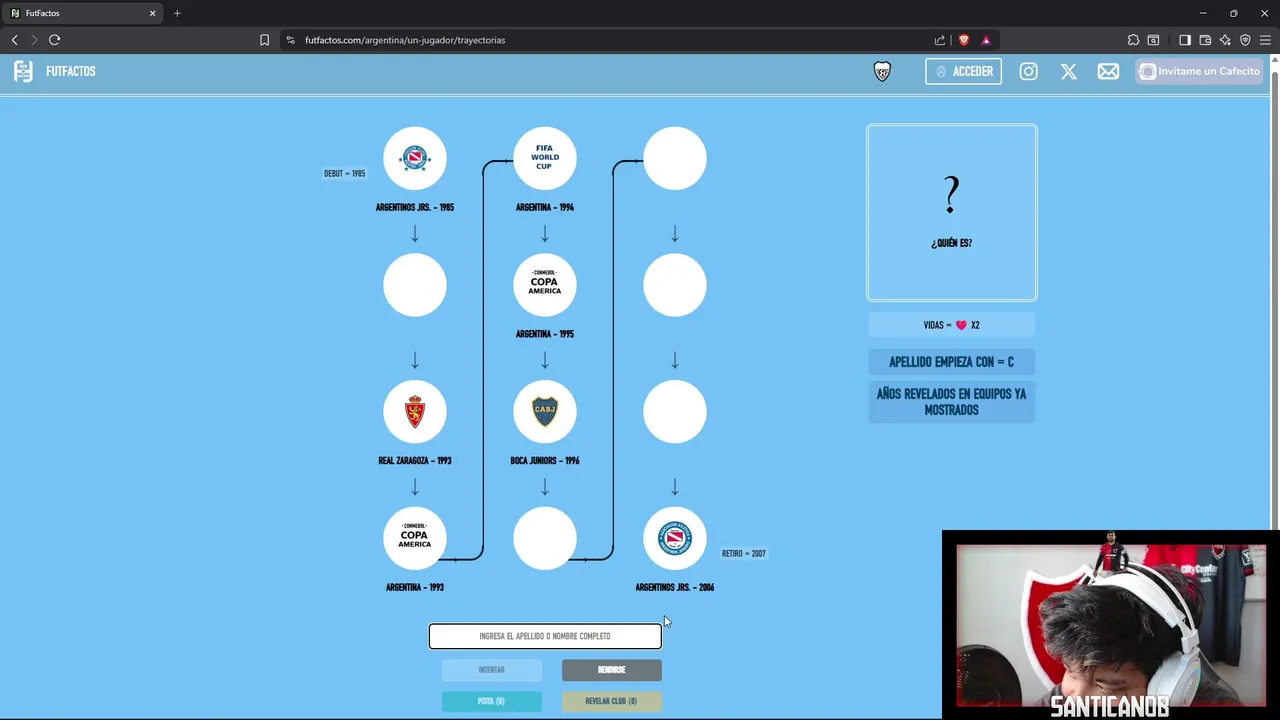The height and width of the screenshot is (720, 1280).
Task: Click the browser address bar URL
Action: [405, 40]
